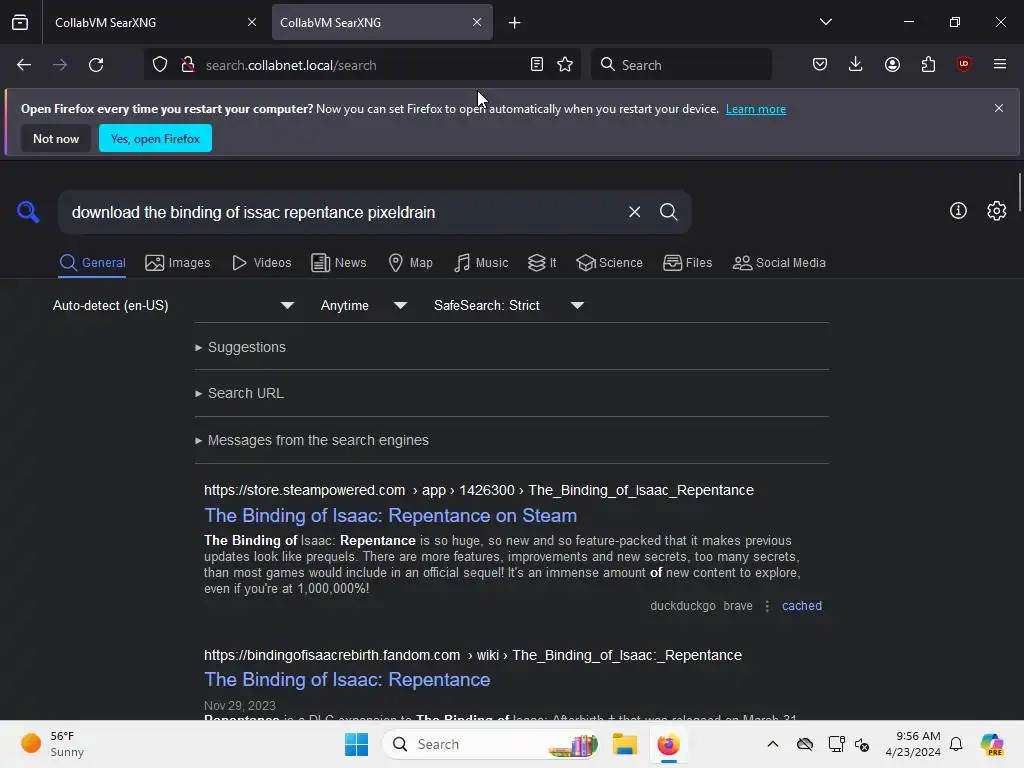Open the three-dot menu beside cached

[x=767, y=606]
